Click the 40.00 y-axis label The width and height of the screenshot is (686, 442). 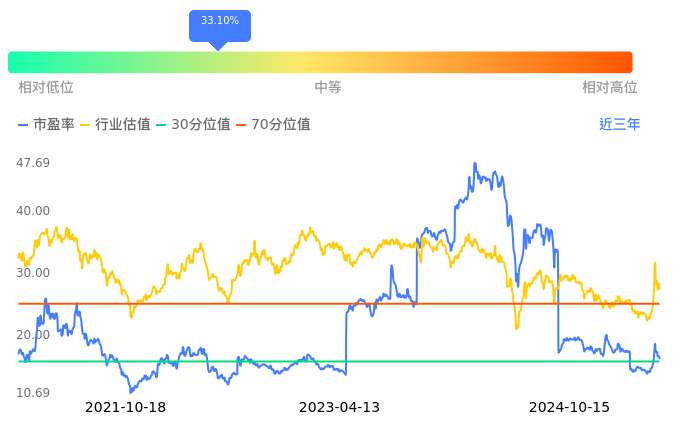[x=34, y=211]
